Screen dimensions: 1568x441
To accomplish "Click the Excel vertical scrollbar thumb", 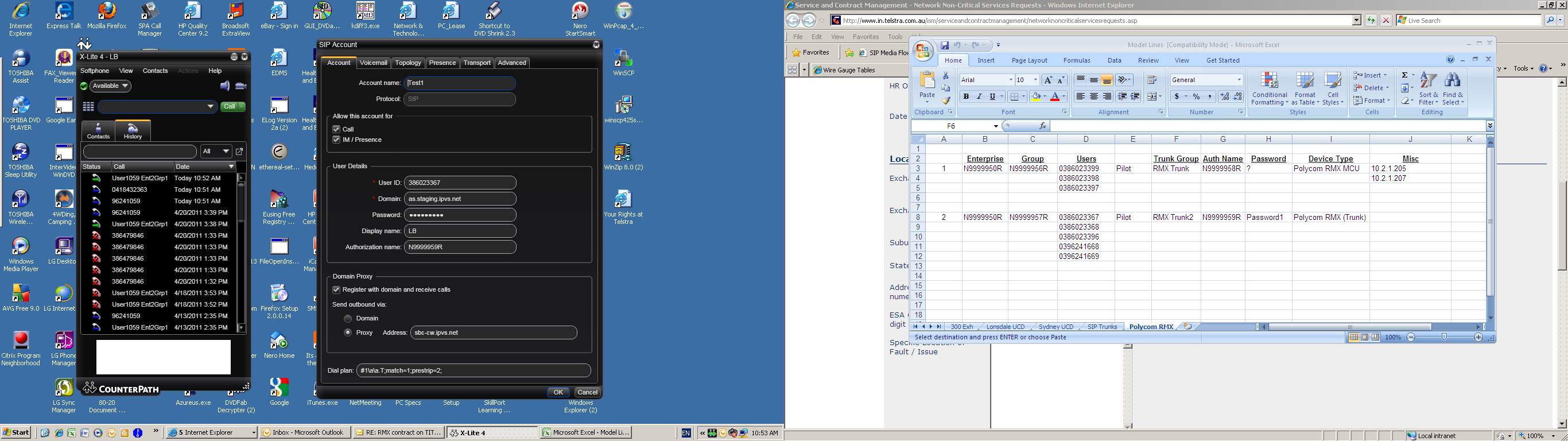I will [x=1490, y=221].
